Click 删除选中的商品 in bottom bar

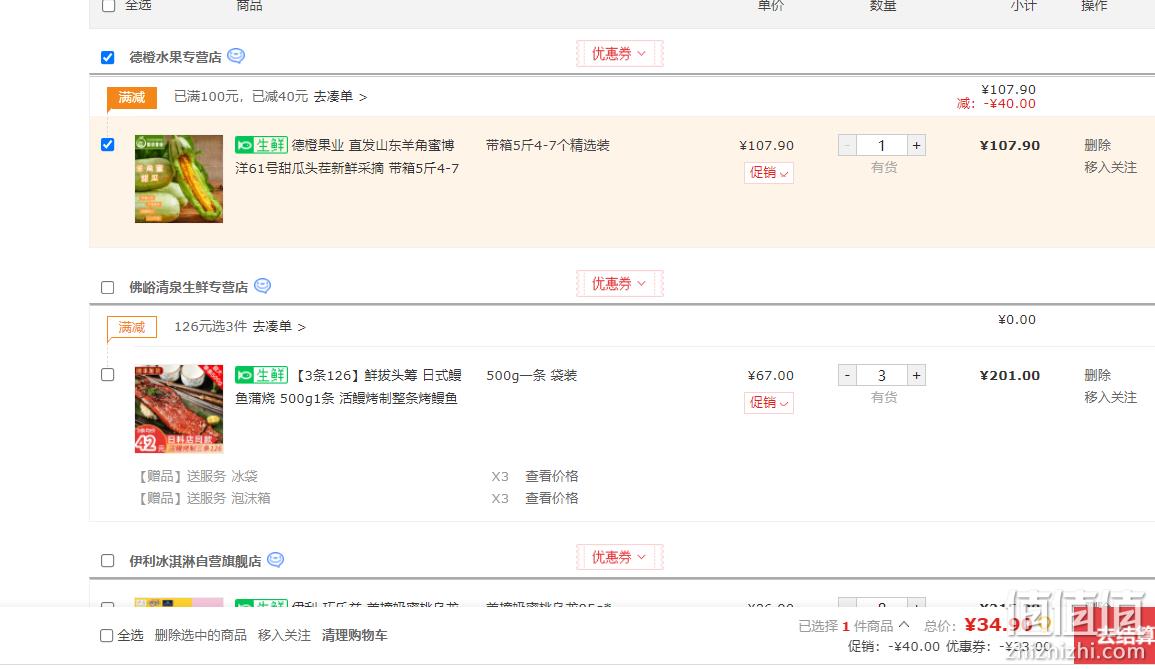(x=200, y=635)
